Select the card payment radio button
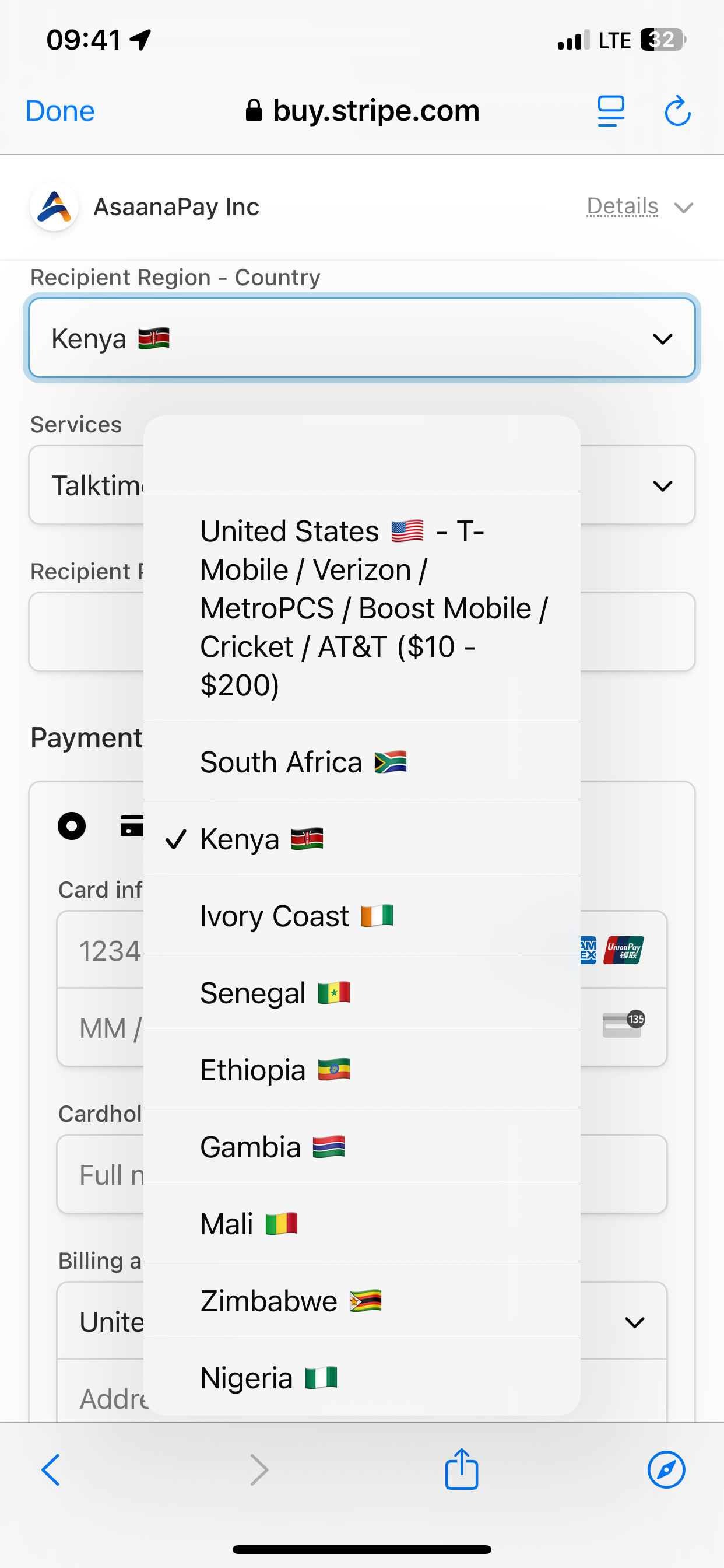 [x=72, y=826]
